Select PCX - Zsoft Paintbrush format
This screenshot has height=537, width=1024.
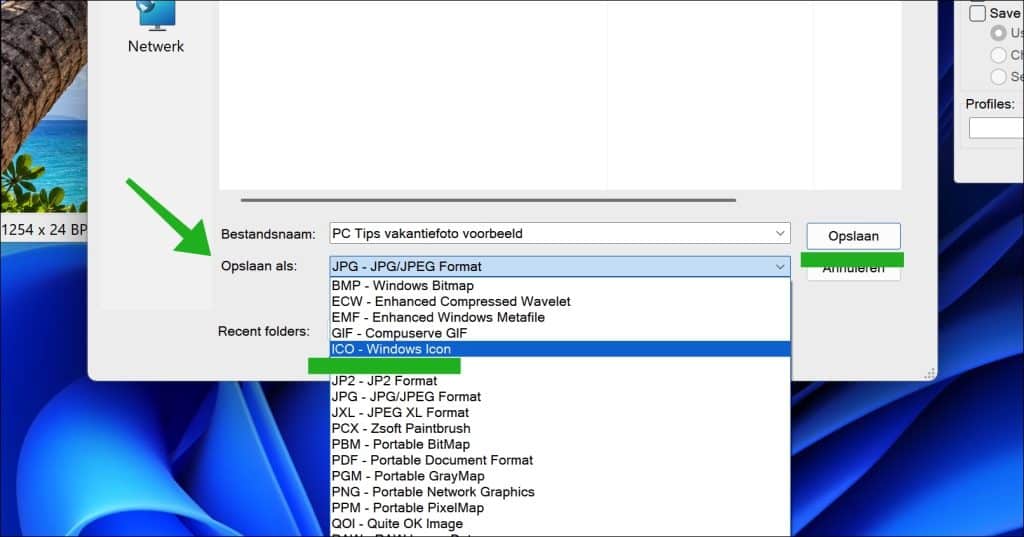click(560, 429)
